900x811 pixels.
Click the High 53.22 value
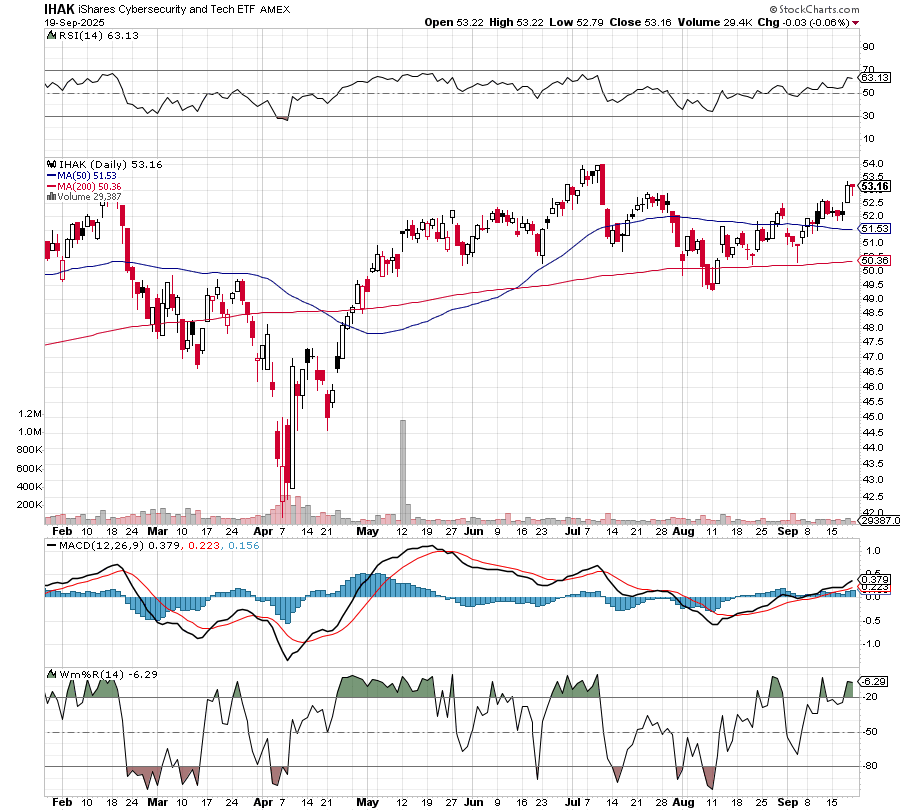pos(516,22)
